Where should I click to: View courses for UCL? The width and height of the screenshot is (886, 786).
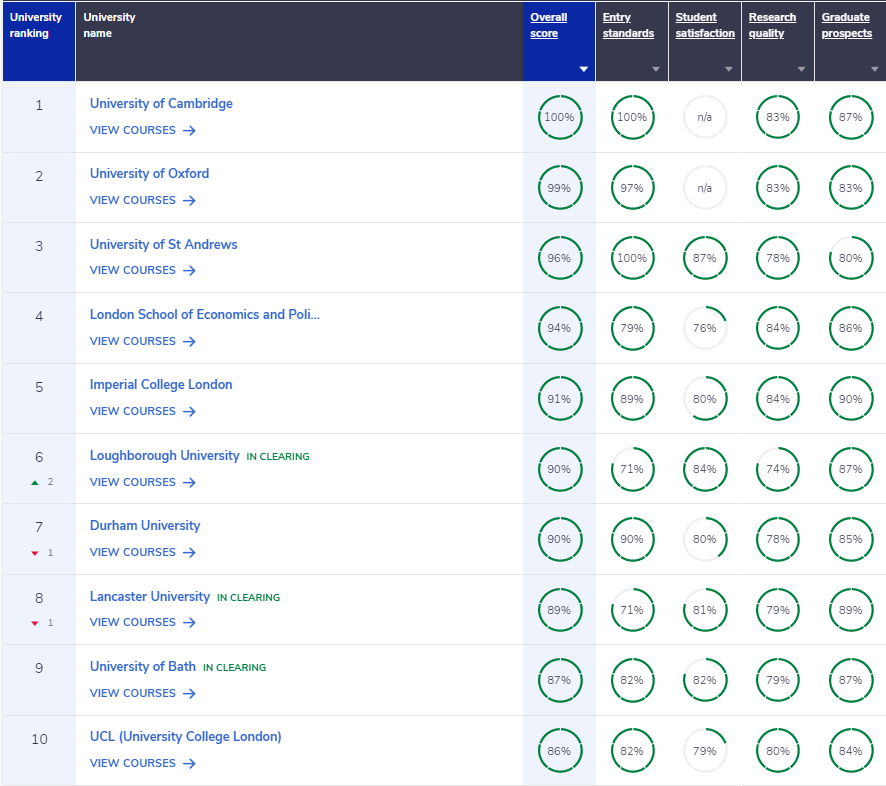pyautogui.click(x=142, y=763)
